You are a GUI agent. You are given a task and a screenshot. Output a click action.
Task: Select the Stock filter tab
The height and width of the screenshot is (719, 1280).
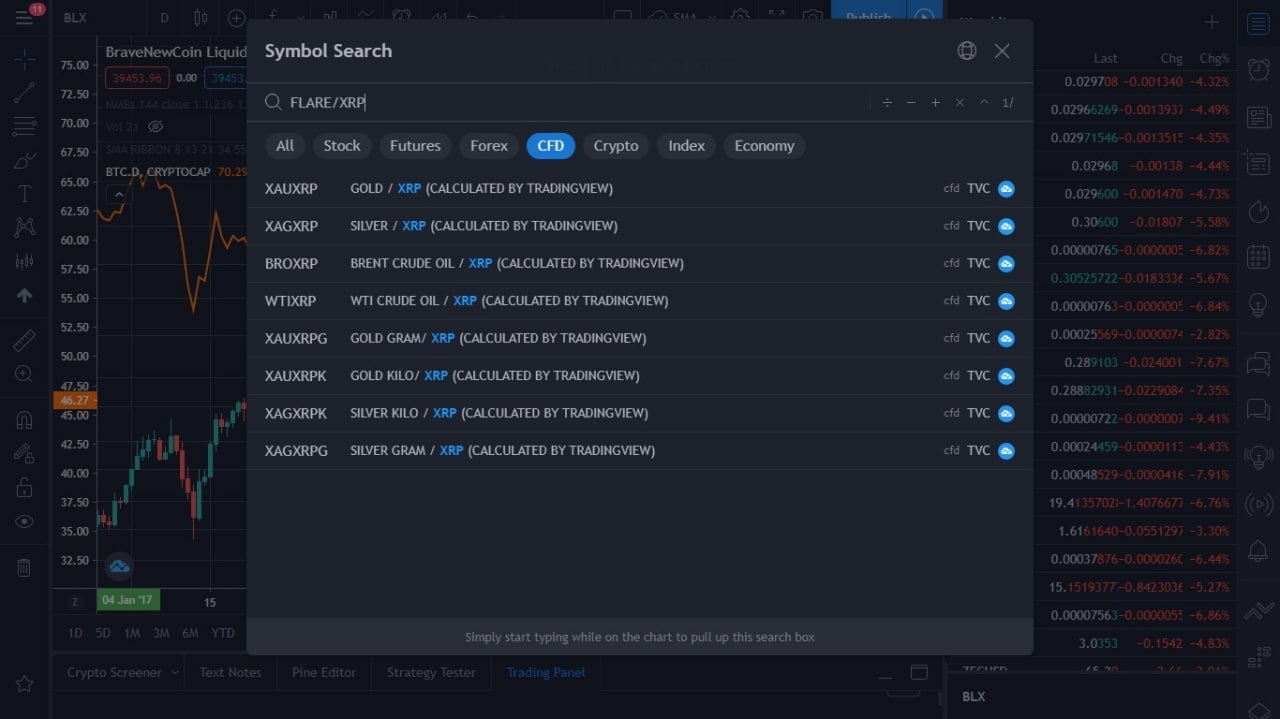[x=342, y=146]
